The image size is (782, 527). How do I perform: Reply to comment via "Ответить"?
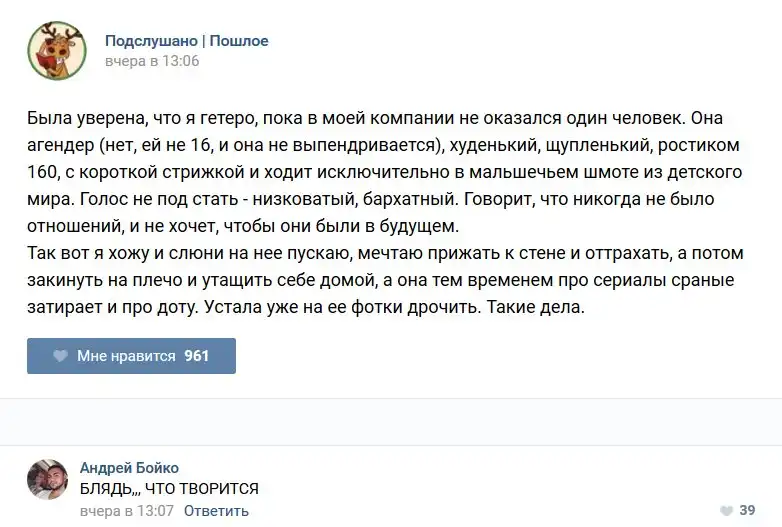pyautogui.click(x=216, y=510)
